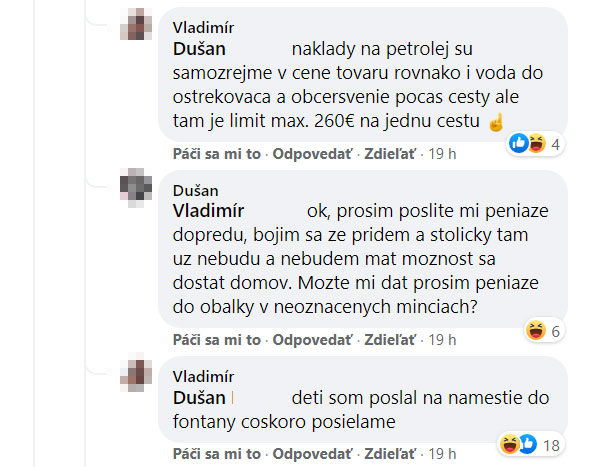Open the Dušan mention in the fontána comment
Screen dimensions: 615x467
point(199,398)
